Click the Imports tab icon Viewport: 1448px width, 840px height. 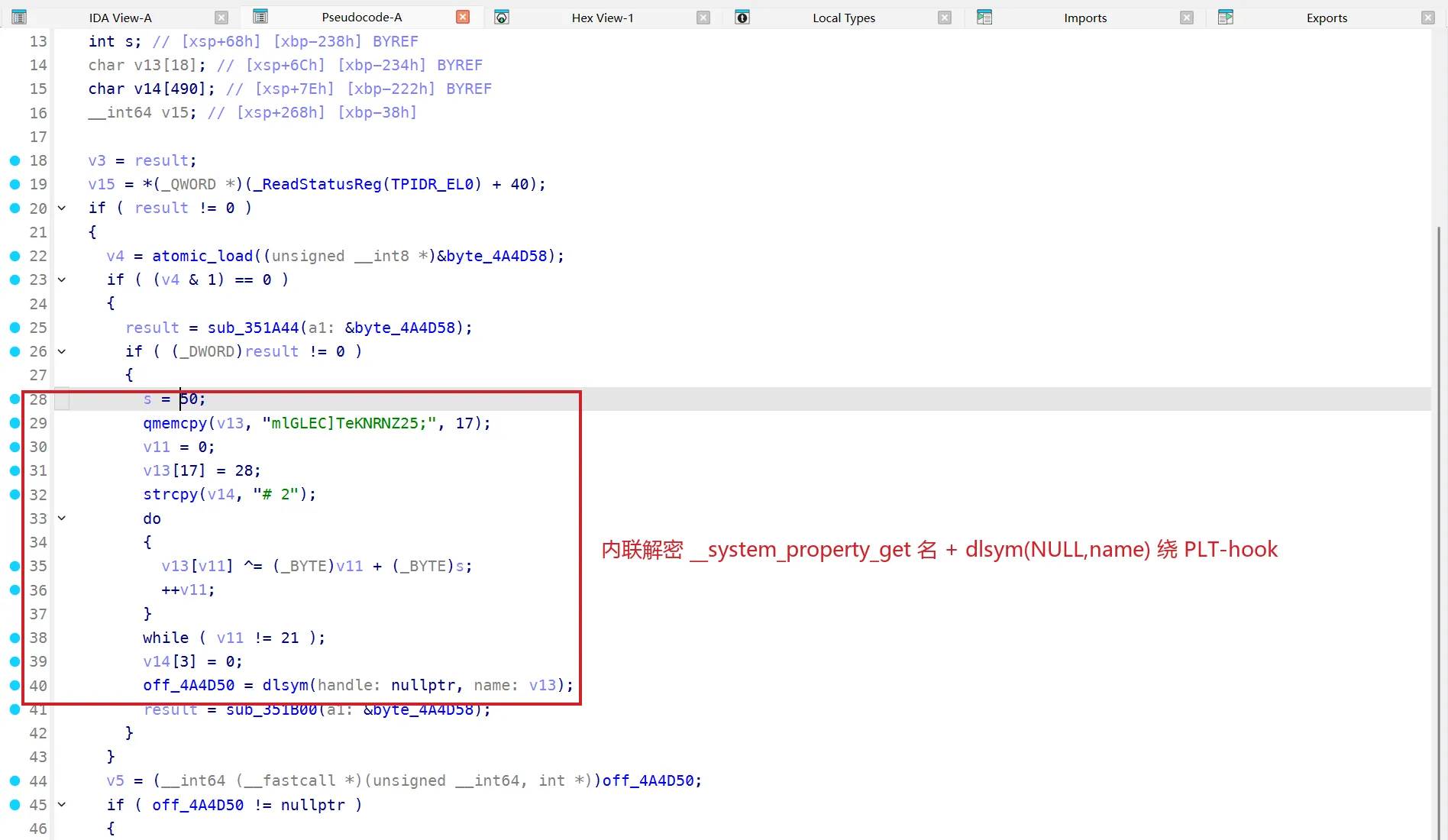[x=984, y=17]
